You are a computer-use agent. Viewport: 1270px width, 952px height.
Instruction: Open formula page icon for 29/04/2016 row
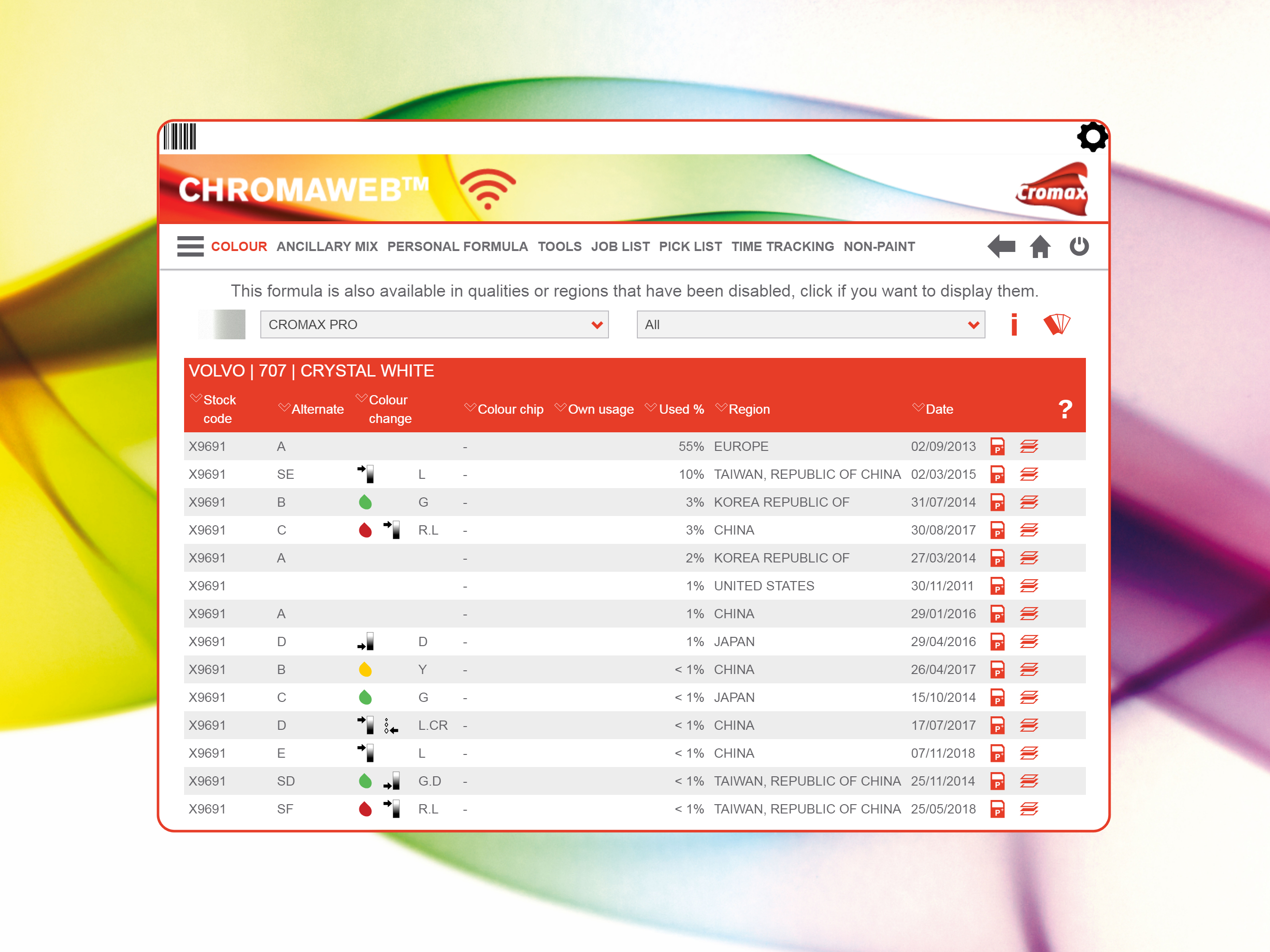coord(997,642)
